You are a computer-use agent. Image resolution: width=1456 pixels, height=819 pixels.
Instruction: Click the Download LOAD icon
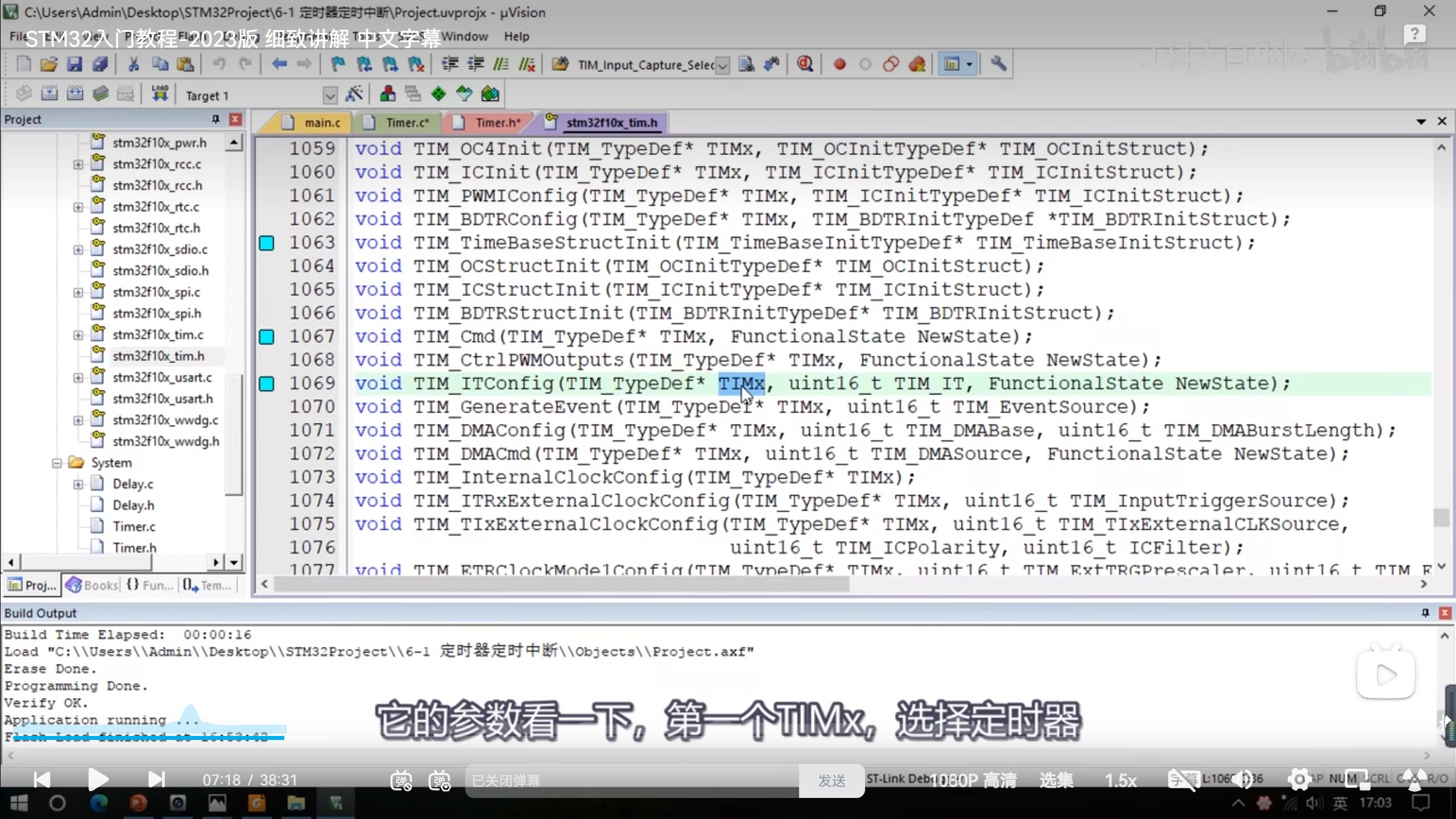[160, 94]
